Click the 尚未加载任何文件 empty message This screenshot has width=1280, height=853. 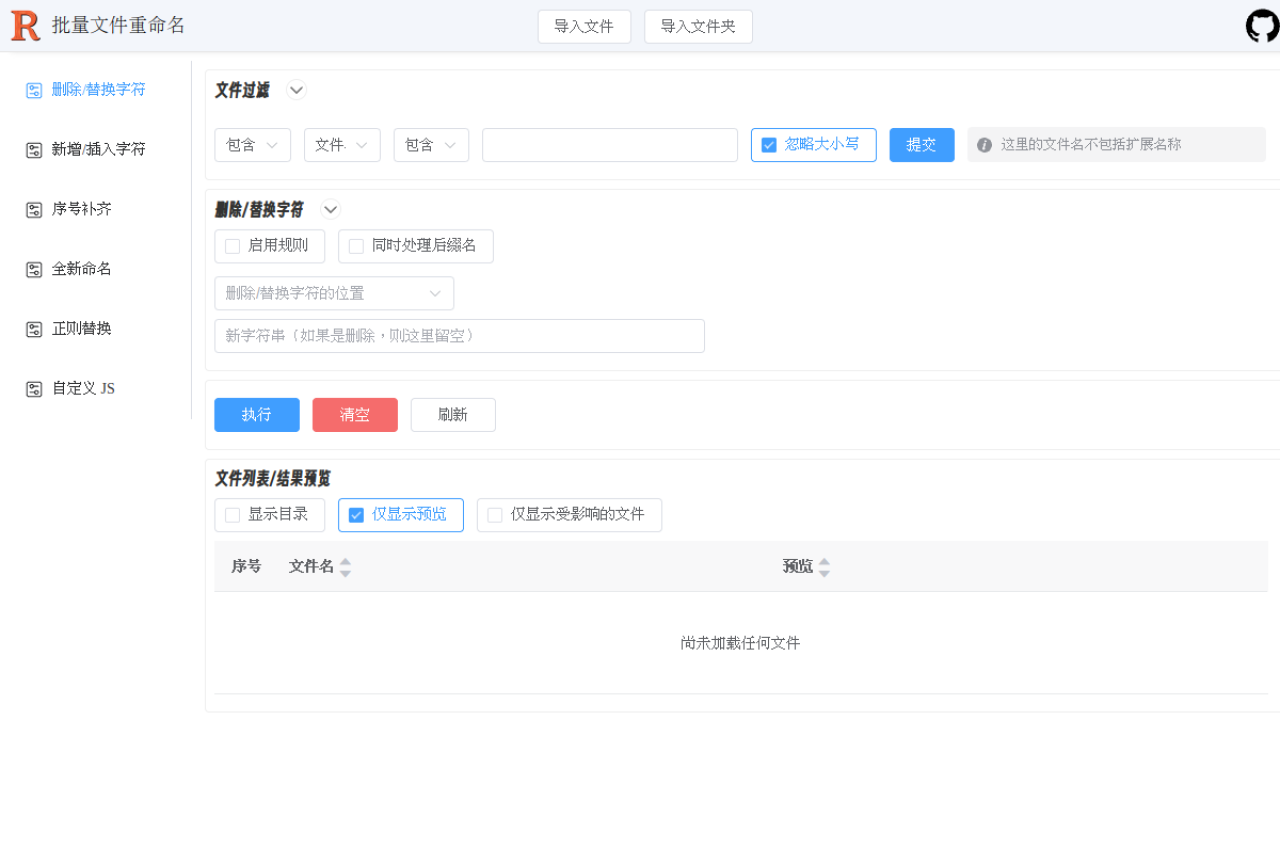pyautogui.click(x=740, y=643)
